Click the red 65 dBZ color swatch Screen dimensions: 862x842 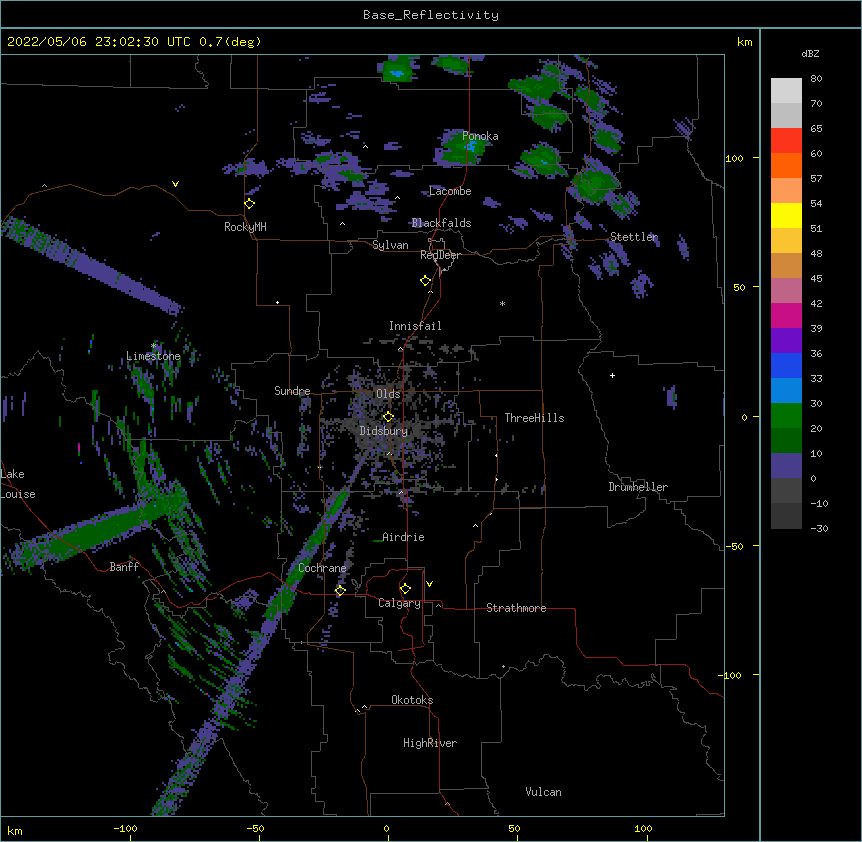(x=786, y=140)
